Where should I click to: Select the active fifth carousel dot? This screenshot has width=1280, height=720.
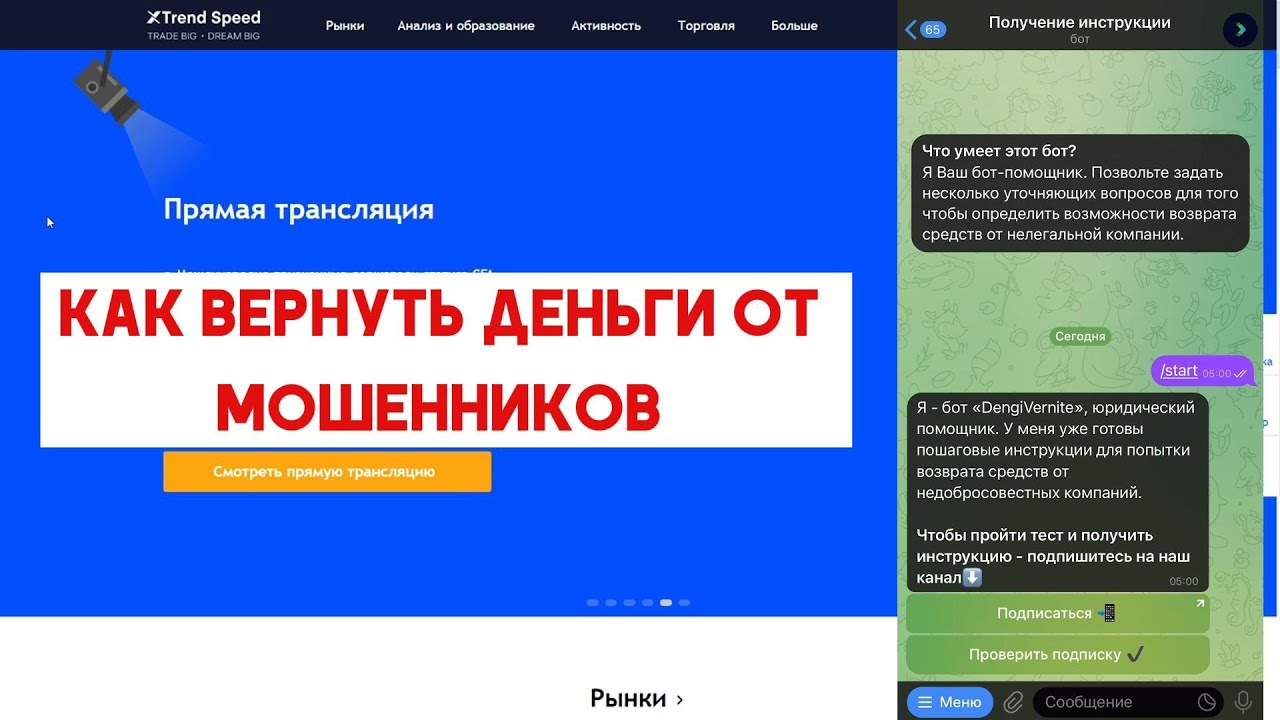[666, 603]
